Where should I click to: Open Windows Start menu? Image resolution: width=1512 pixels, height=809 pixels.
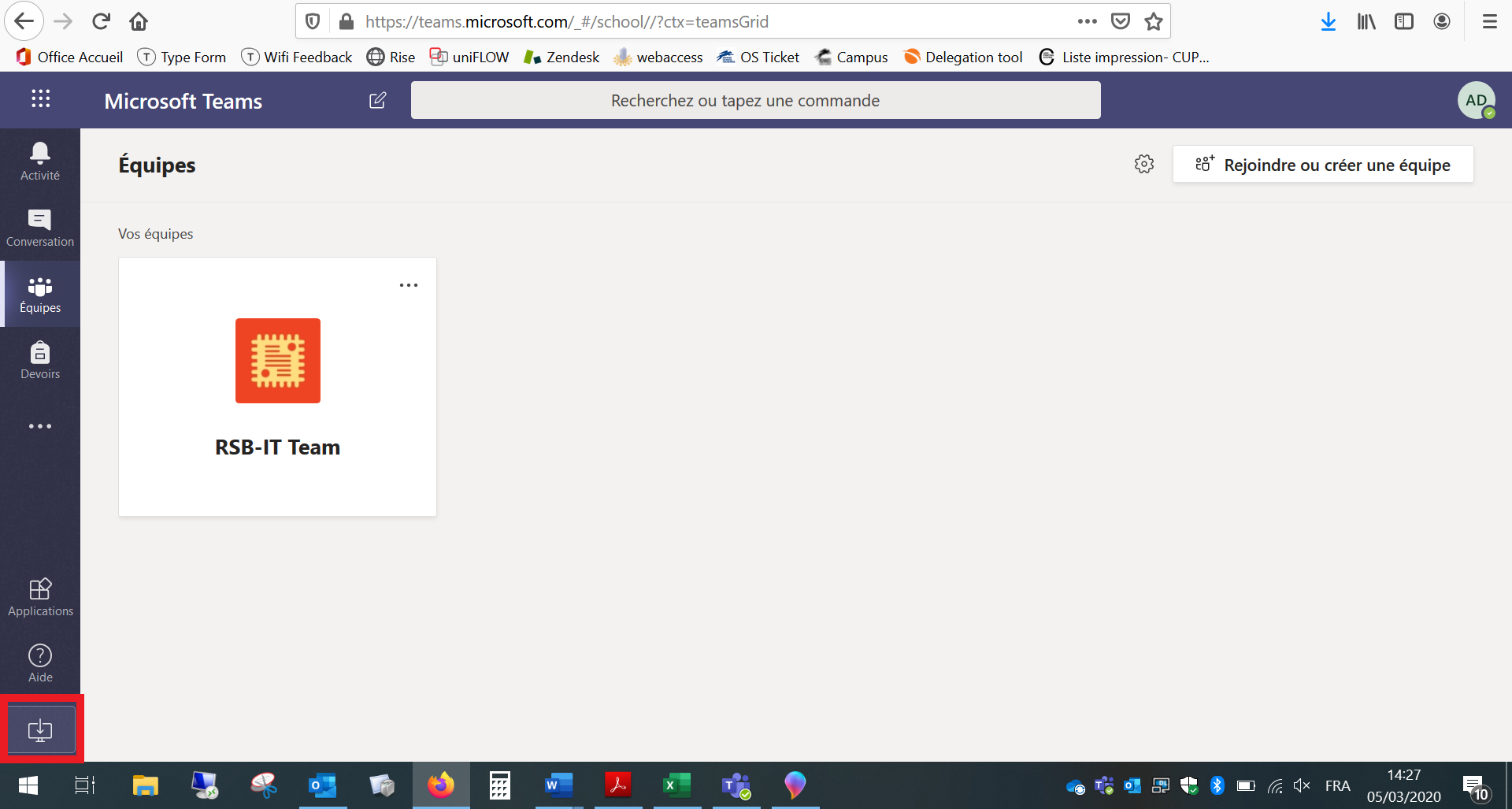[x=28, y=785]
